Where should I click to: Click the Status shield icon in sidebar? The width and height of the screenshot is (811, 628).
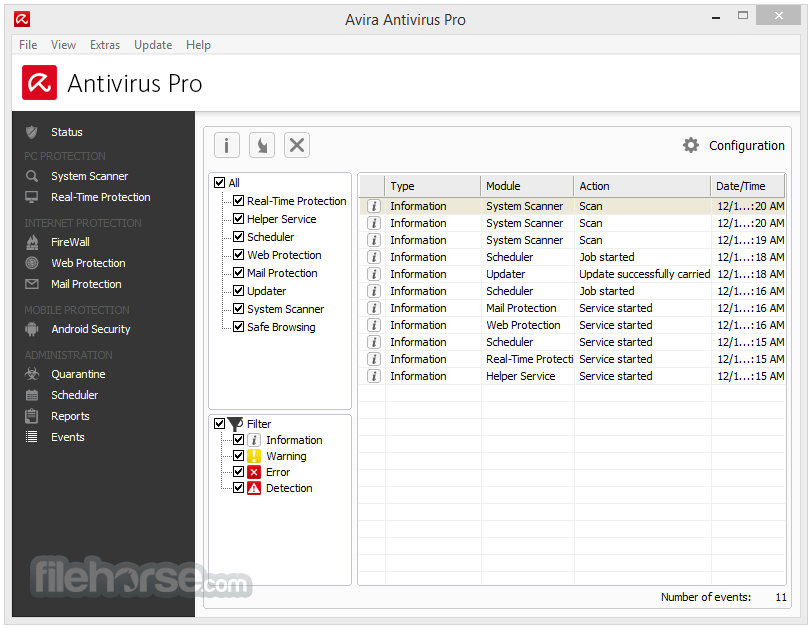click(32, 132)
